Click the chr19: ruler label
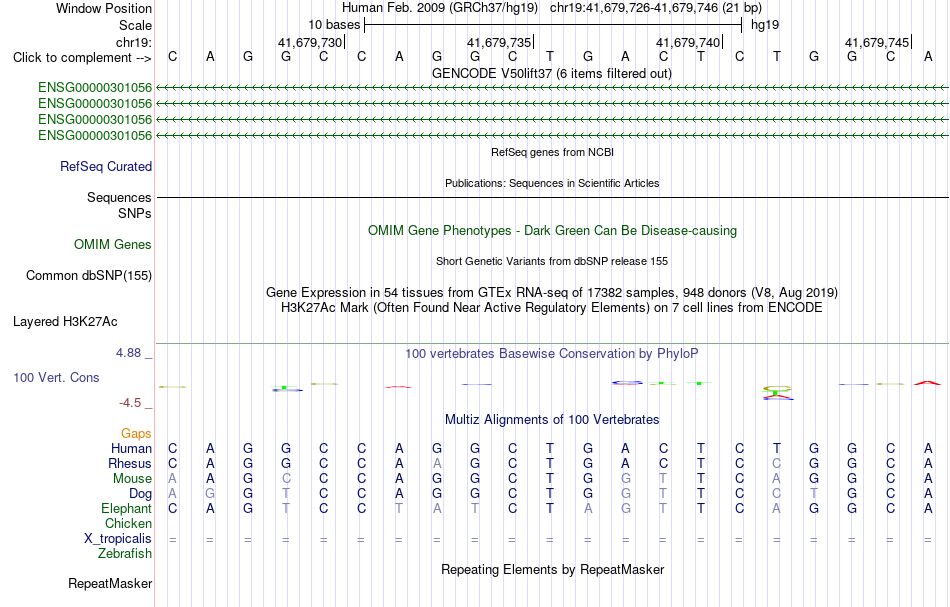This screenshot has height=607, width=950. pos(134,42)
